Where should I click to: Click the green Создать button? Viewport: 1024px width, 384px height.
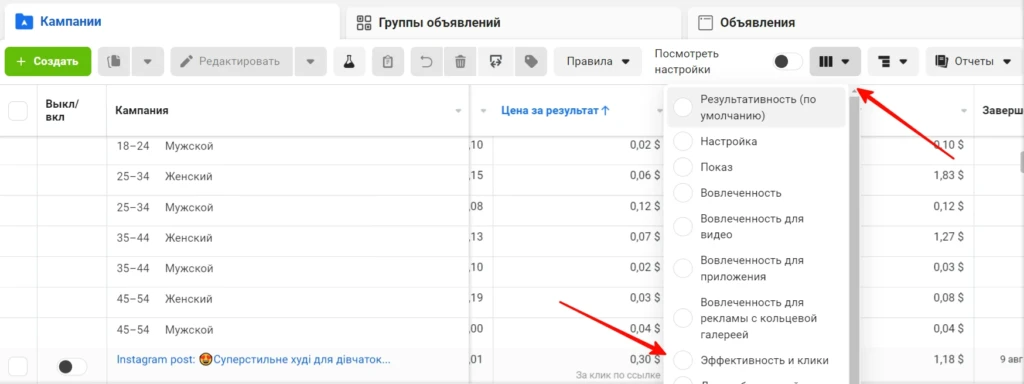[48, 61]
